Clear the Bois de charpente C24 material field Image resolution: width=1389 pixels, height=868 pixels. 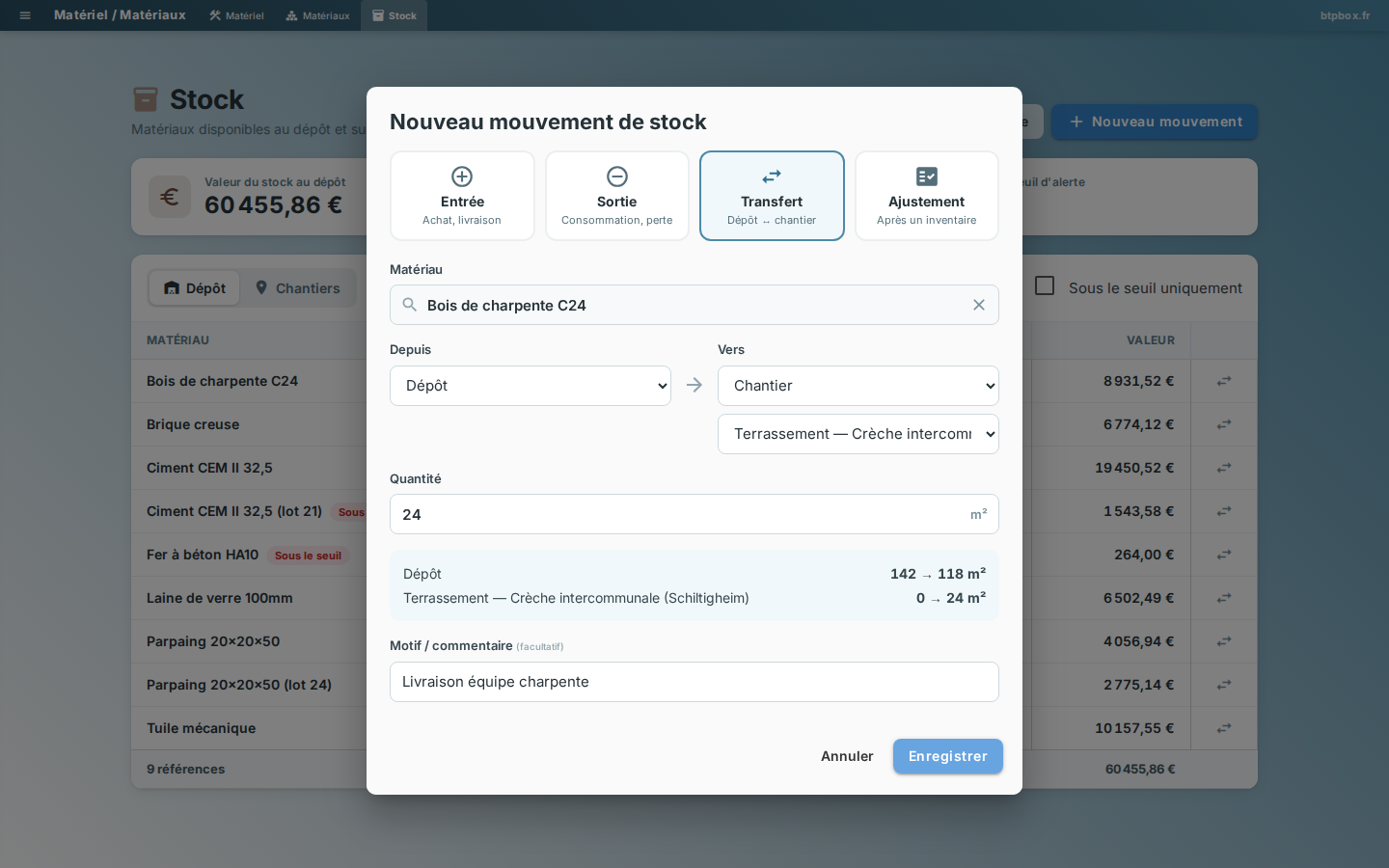click(979, 305)
